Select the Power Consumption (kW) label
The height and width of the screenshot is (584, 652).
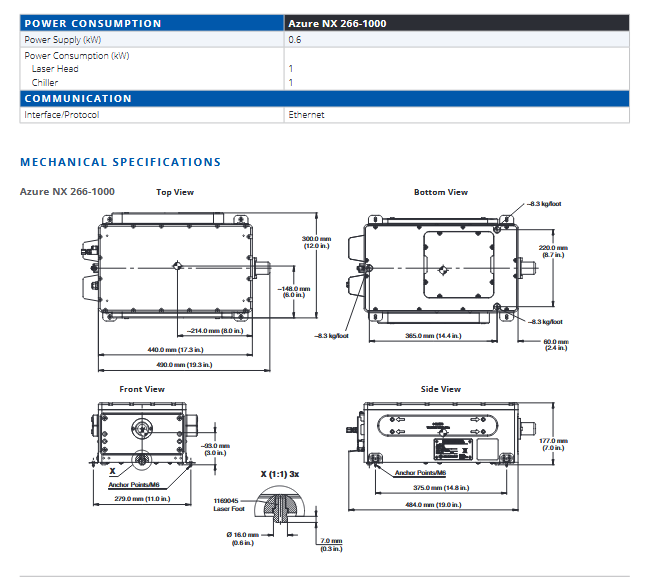click(x=77, y=56)
